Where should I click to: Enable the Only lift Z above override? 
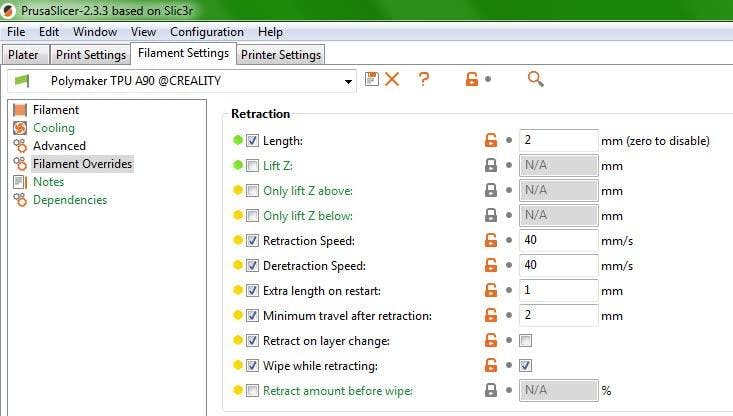click(253, 191)
